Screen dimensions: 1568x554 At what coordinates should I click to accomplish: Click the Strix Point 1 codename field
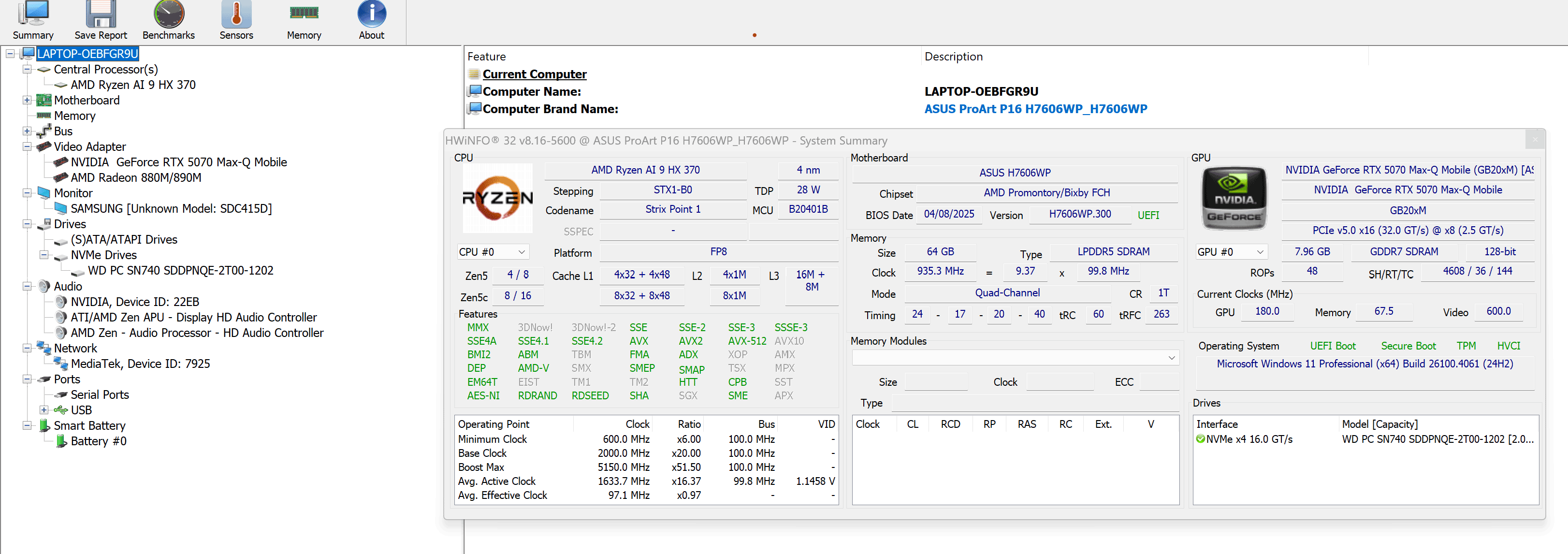pos(673,209)
